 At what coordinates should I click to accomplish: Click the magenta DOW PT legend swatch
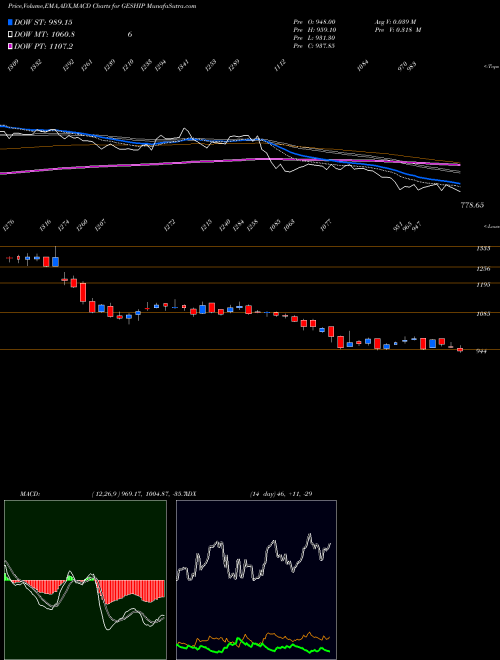click(11, 46)
